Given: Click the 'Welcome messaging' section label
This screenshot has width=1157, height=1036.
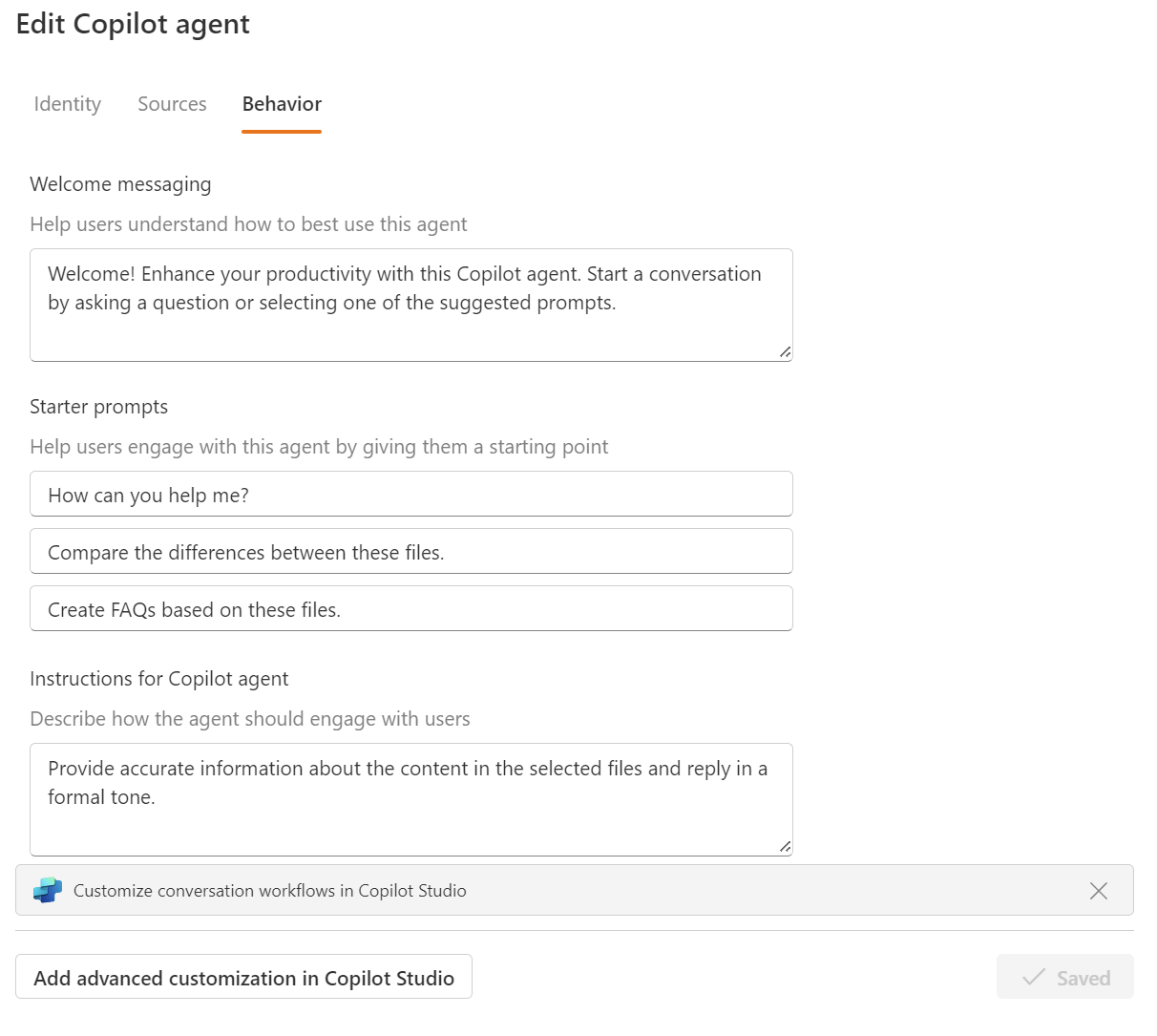Looking at the screenshot, I should pos(120,184).
